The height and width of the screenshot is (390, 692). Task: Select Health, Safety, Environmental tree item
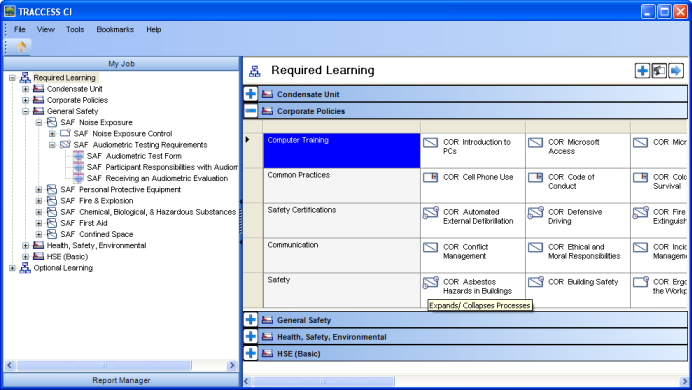point(96,245)
